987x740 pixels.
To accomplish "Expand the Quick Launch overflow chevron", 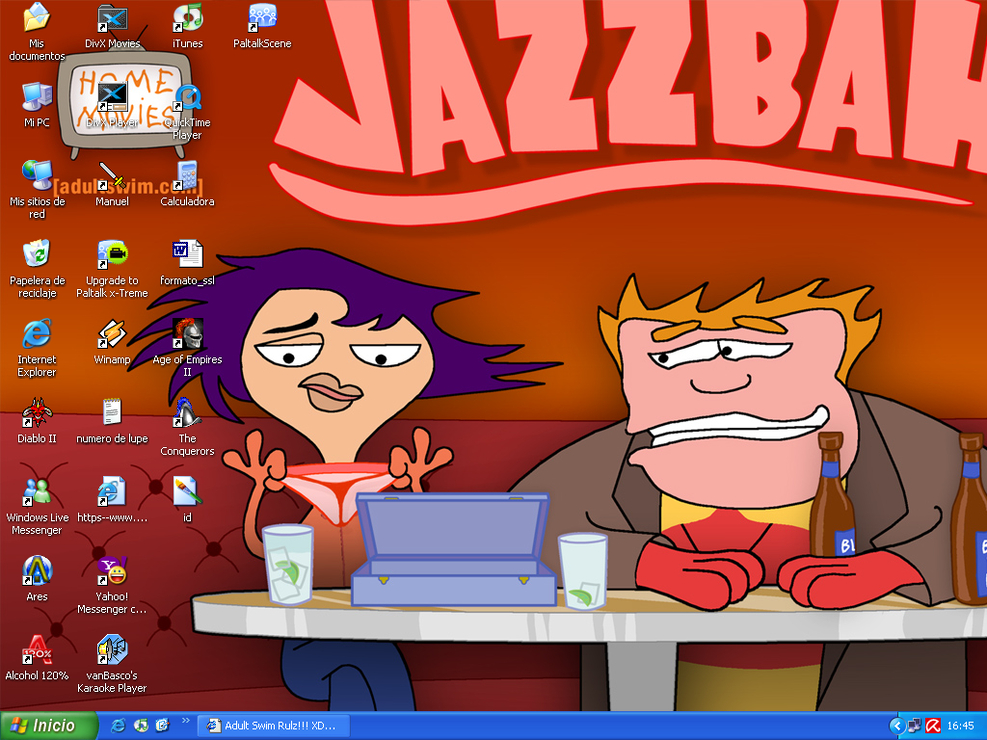I will pos(186,721).
